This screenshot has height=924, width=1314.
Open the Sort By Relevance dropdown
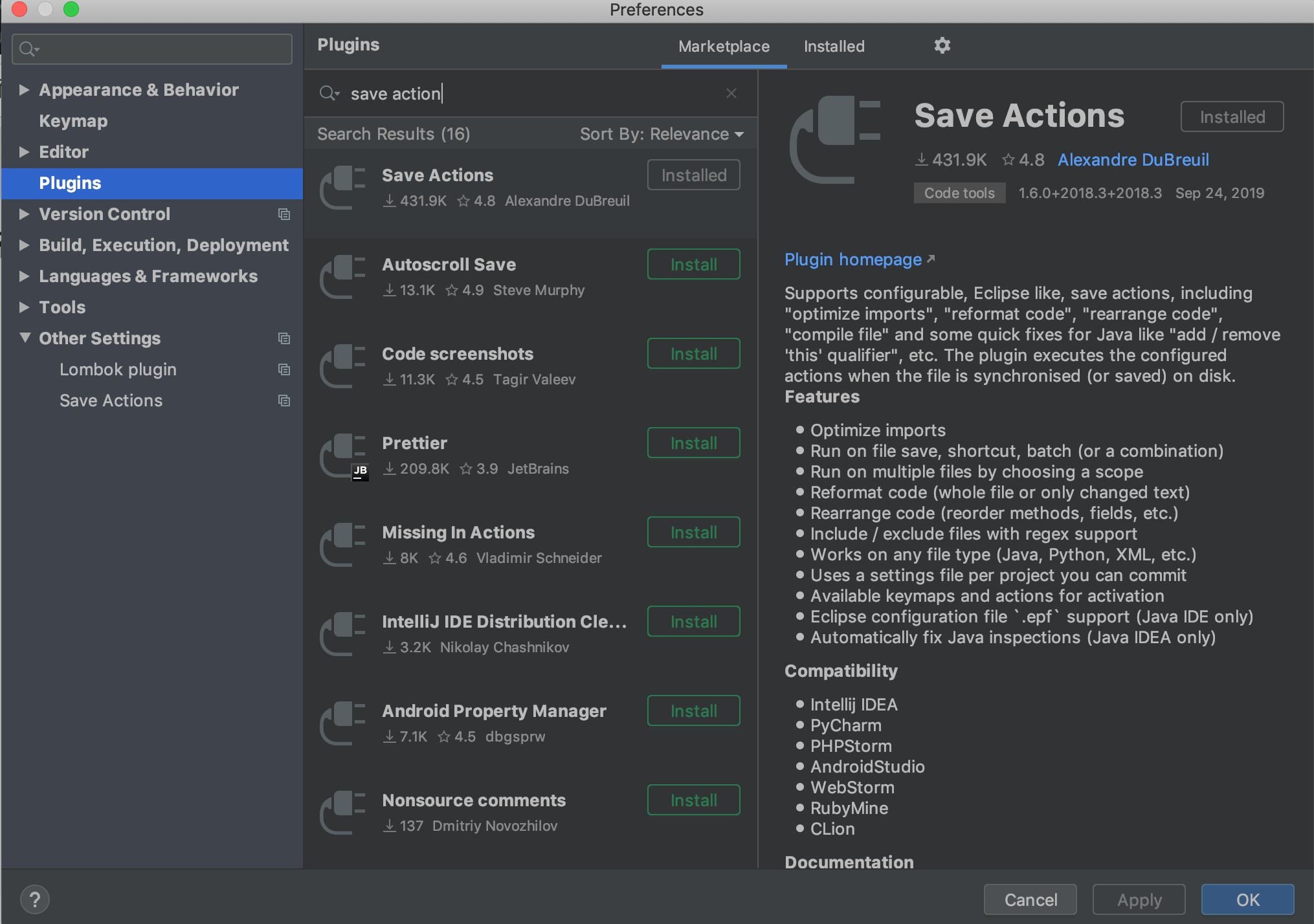661,134
